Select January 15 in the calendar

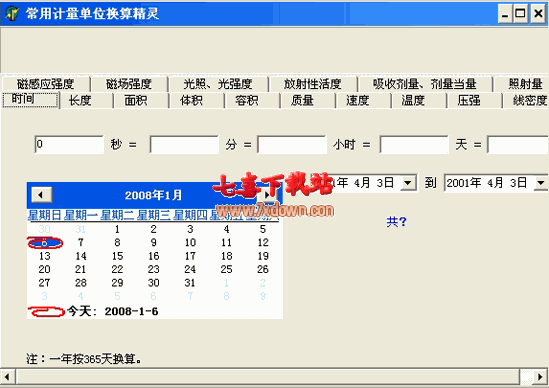[117, 256]
